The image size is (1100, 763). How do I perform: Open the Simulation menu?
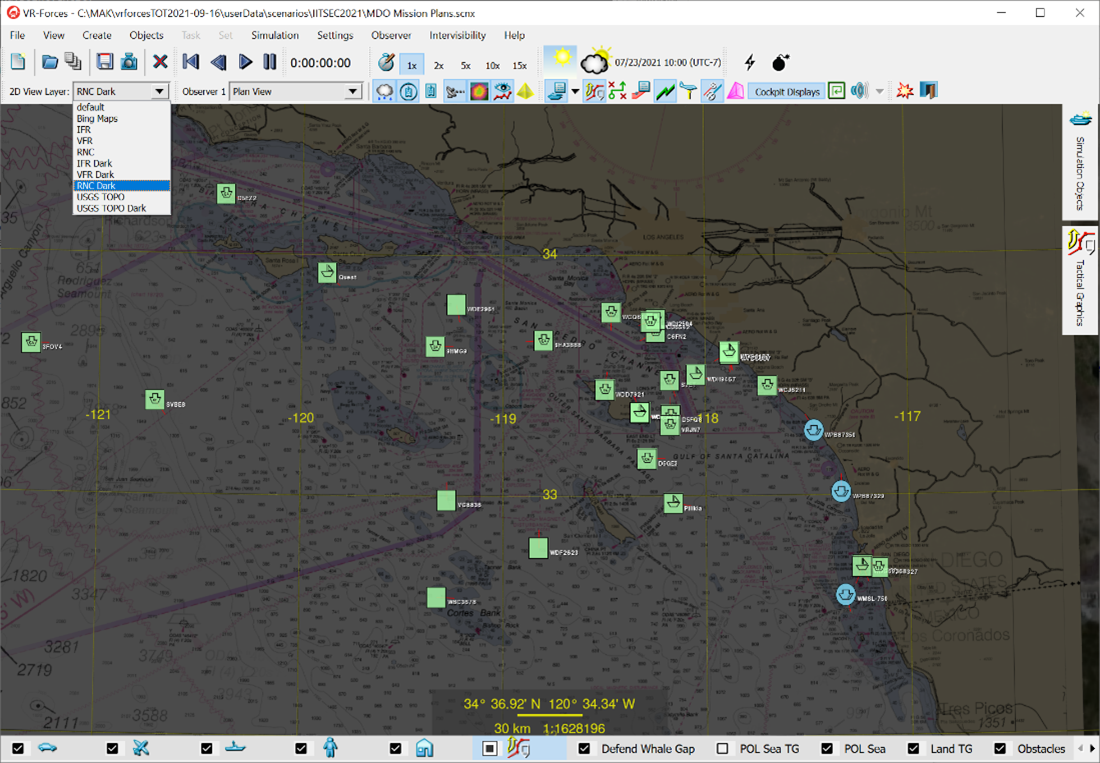click(x=274, y=35)
